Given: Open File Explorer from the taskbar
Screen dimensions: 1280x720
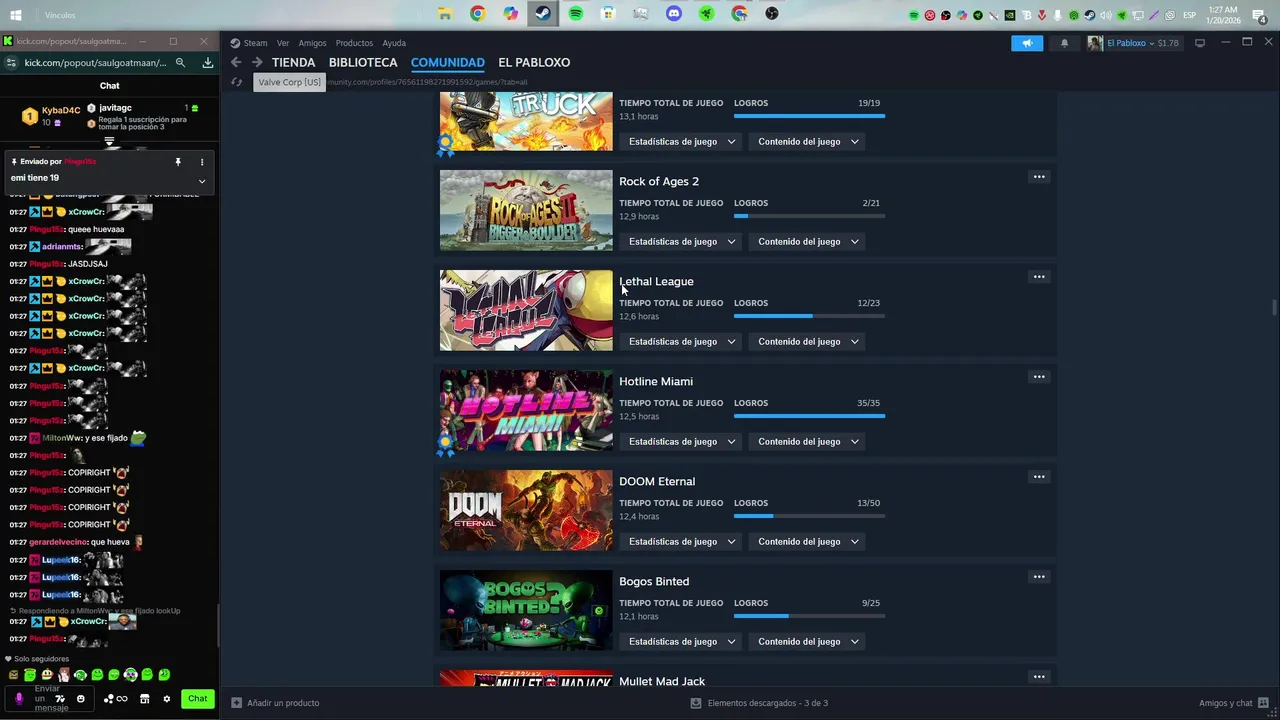Looking at the screenshot, I should coord(445,14).
